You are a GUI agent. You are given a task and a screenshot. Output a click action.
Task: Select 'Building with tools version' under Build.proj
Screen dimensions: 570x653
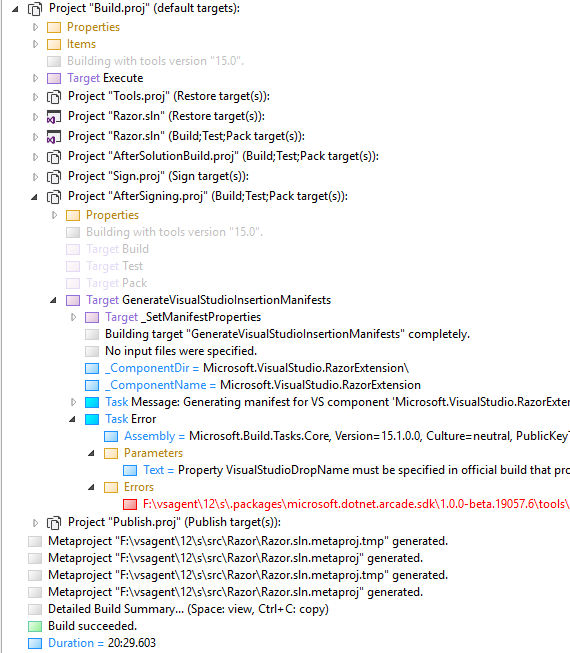click(155, 62)
